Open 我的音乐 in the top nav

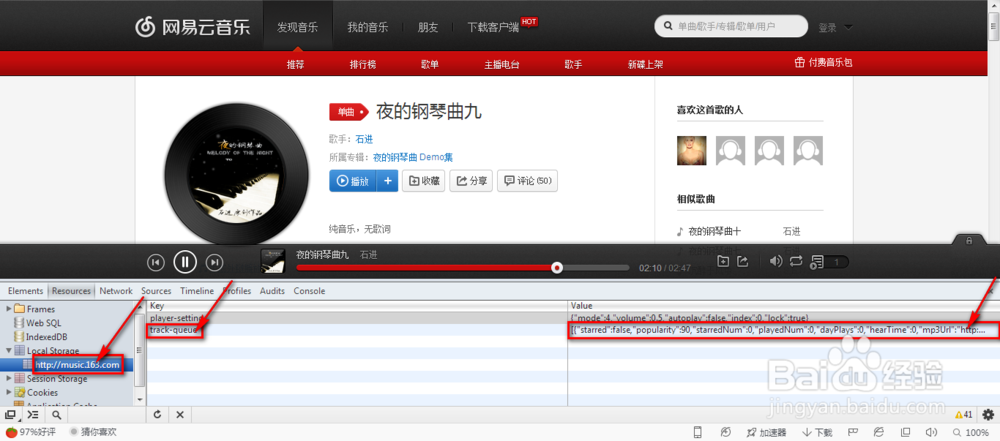(367, 27)
